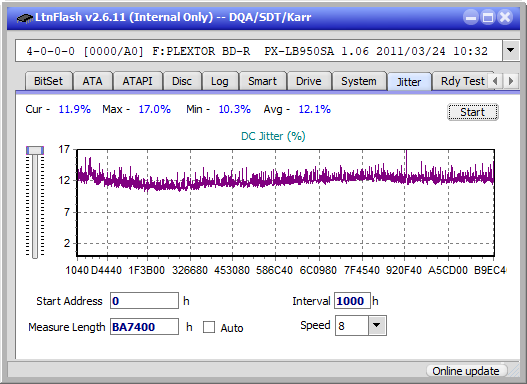Click the DC Jitter (%) chart title

tap(273, 136)
